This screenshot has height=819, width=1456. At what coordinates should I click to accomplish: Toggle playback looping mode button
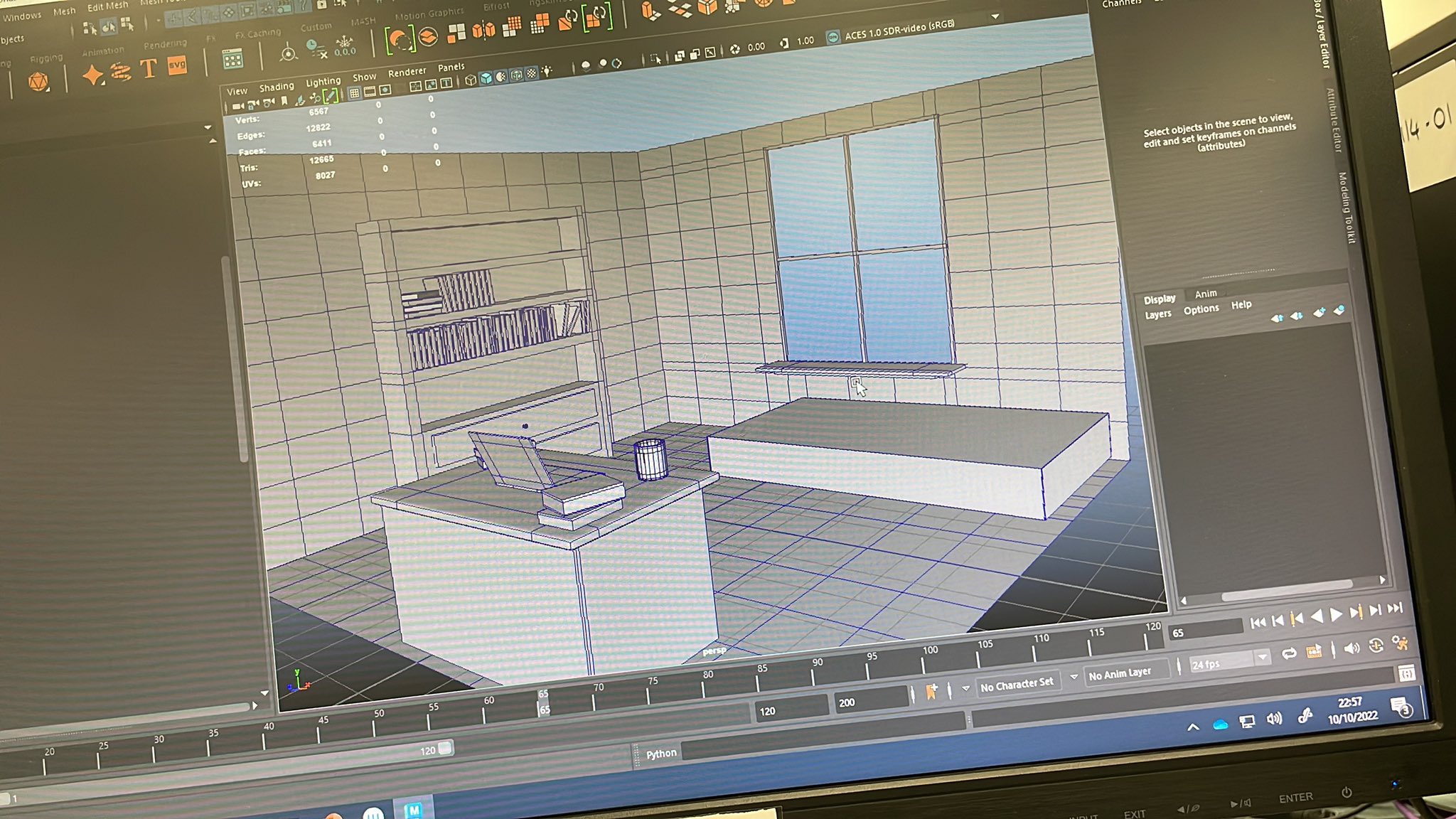click(1288, 653)
